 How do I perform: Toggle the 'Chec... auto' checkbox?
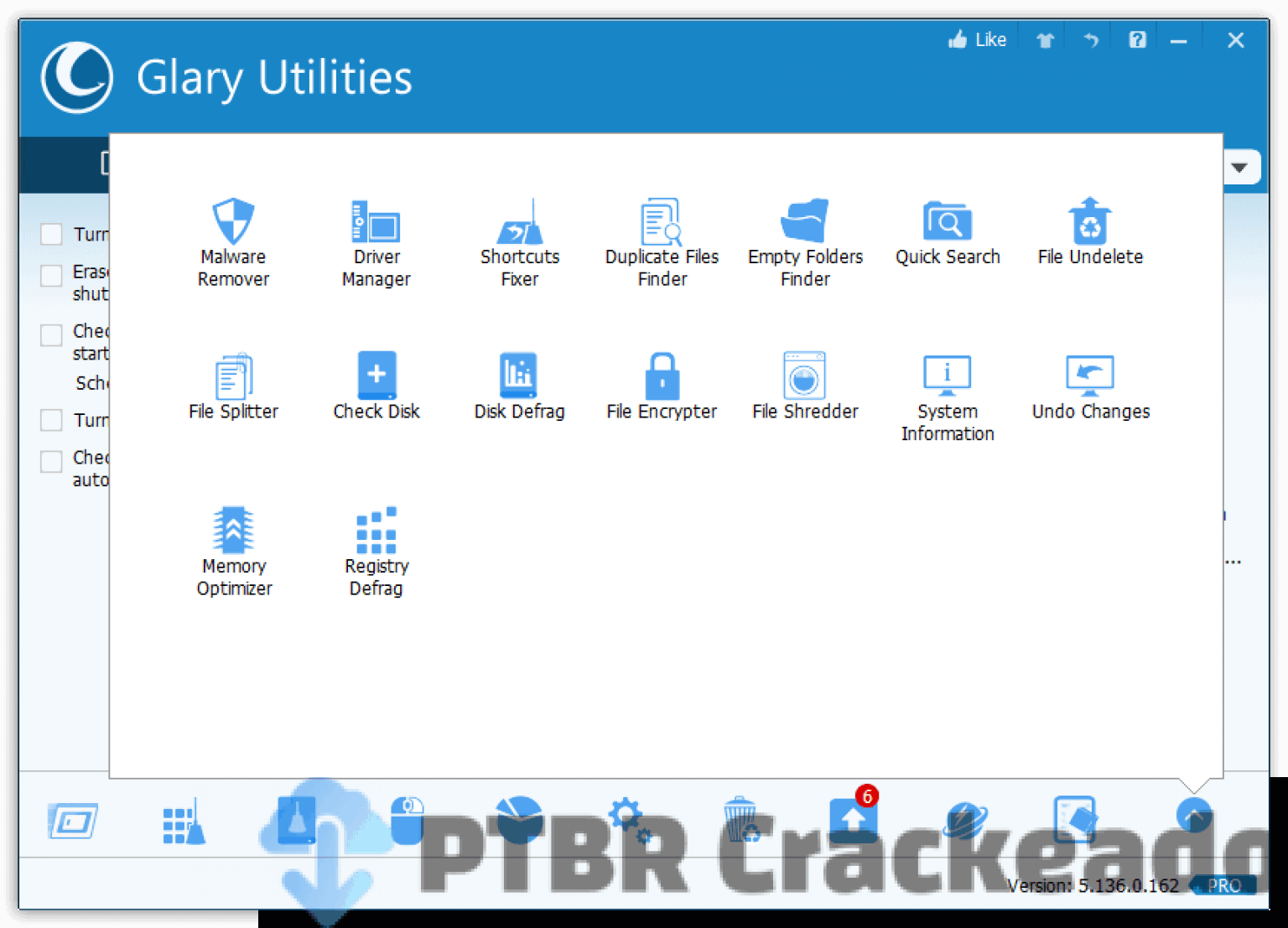click(x=51, y=461)
